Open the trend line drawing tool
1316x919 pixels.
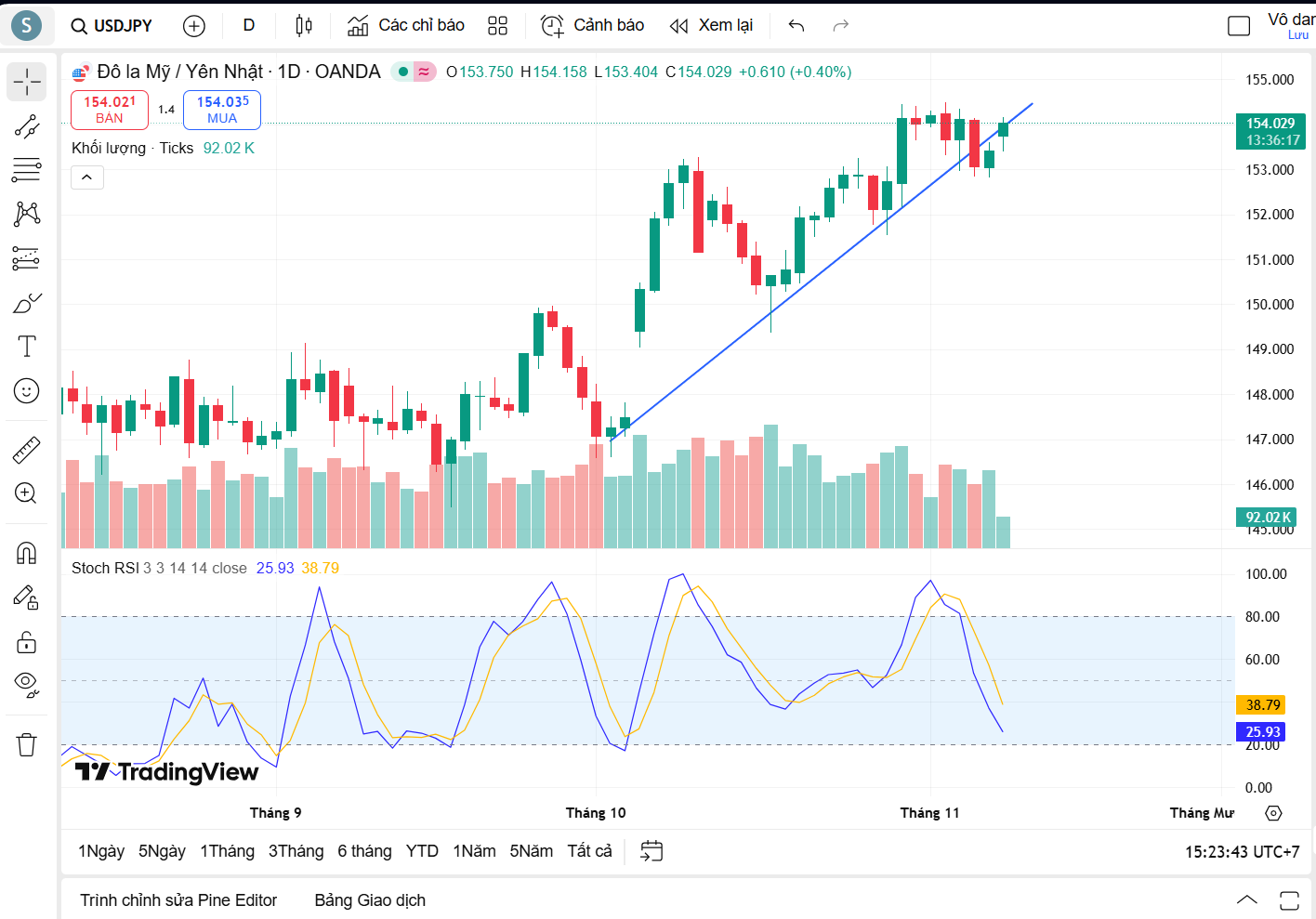coord(26,127)
